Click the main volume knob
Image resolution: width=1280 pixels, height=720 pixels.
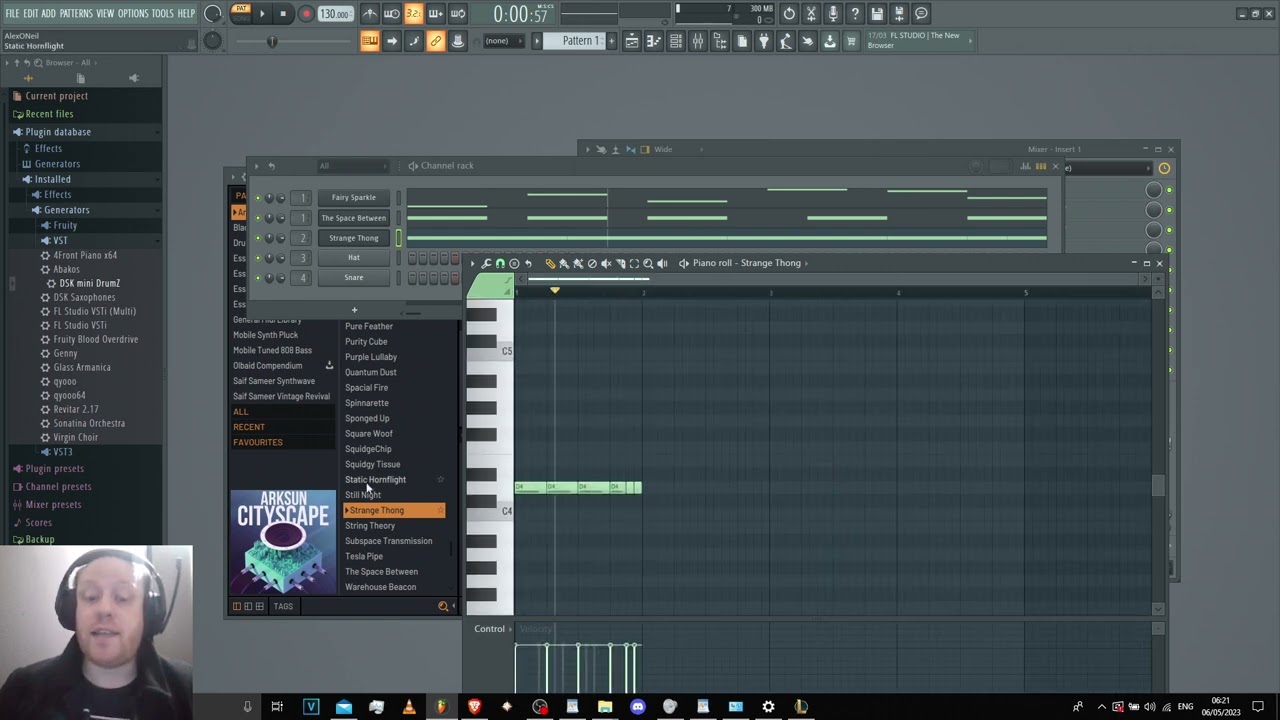pyautogui.click(x=213, y=14)
